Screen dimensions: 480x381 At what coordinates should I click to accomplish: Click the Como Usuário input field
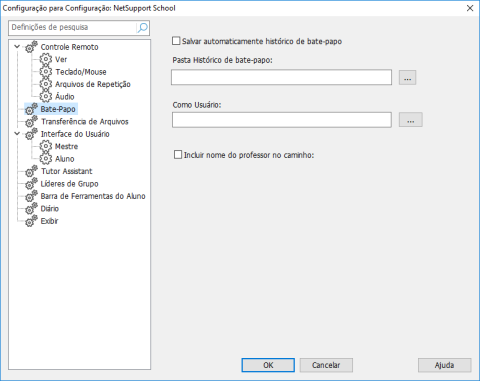(x=282, y=120)
